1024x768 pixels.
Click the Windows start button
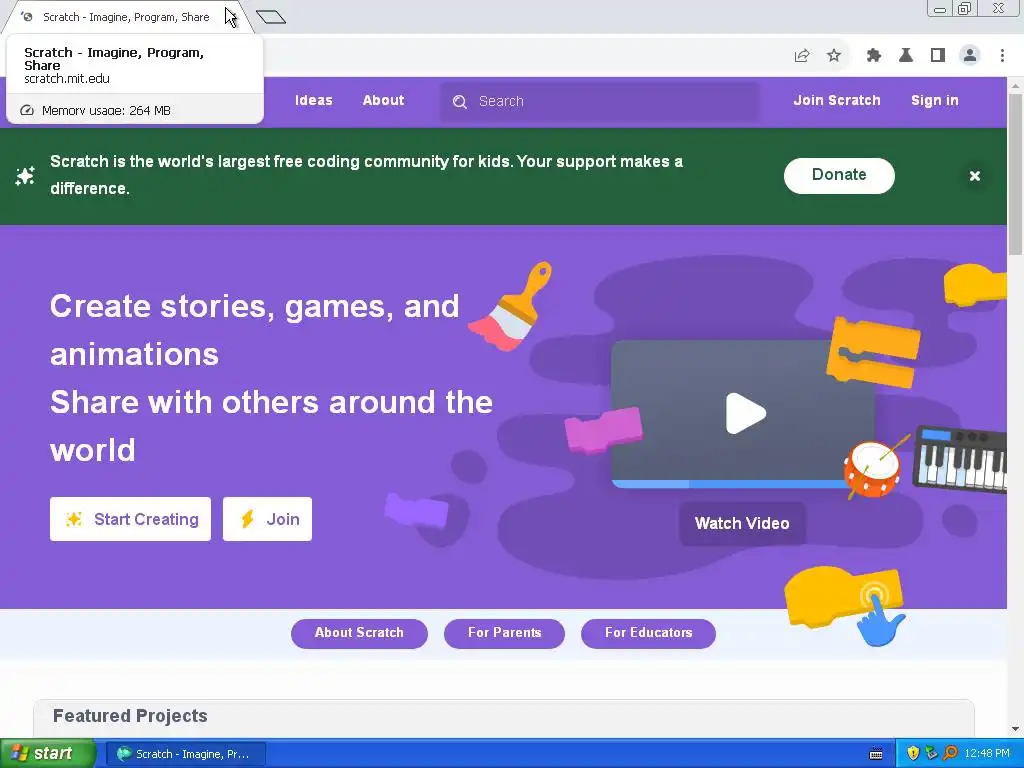coord(47,754)
